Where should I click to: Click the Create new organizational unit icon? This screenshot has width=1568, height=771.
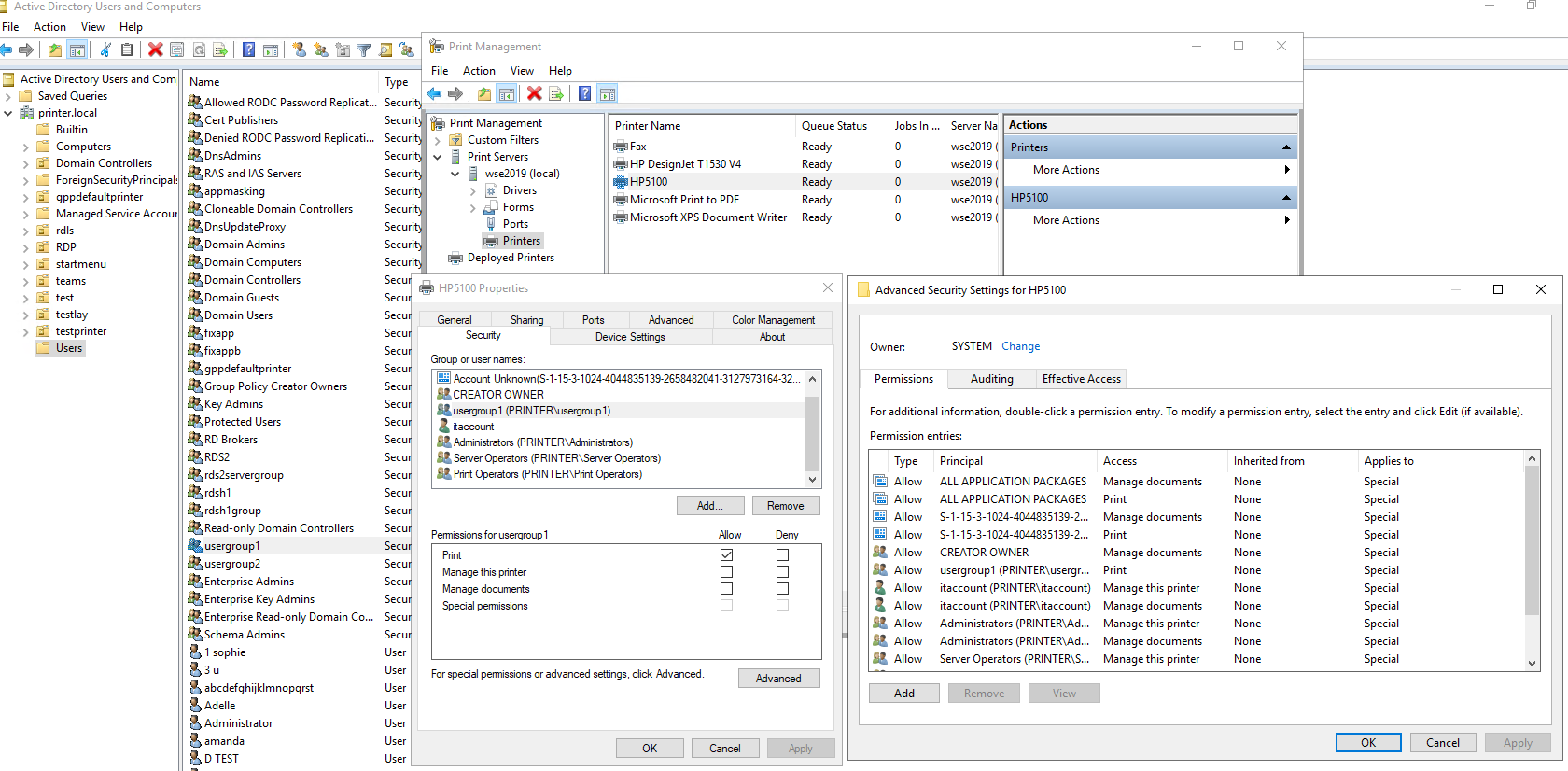pos(343,49)
